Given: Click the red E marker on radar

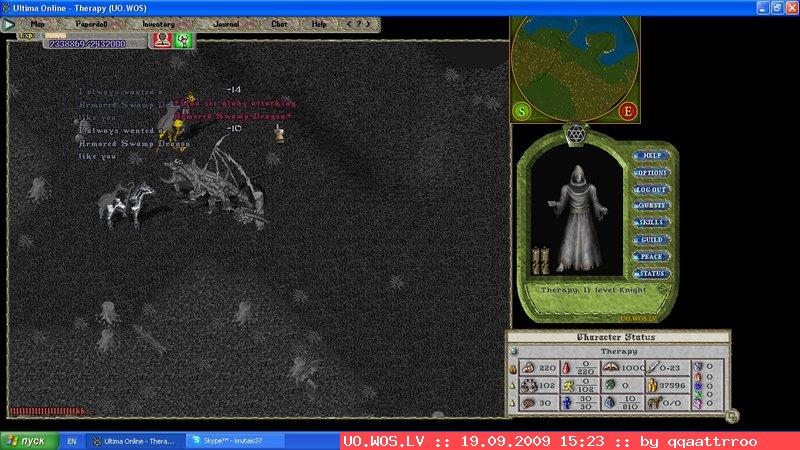Looking at the screenshot, I should click(x=628, y=111).
